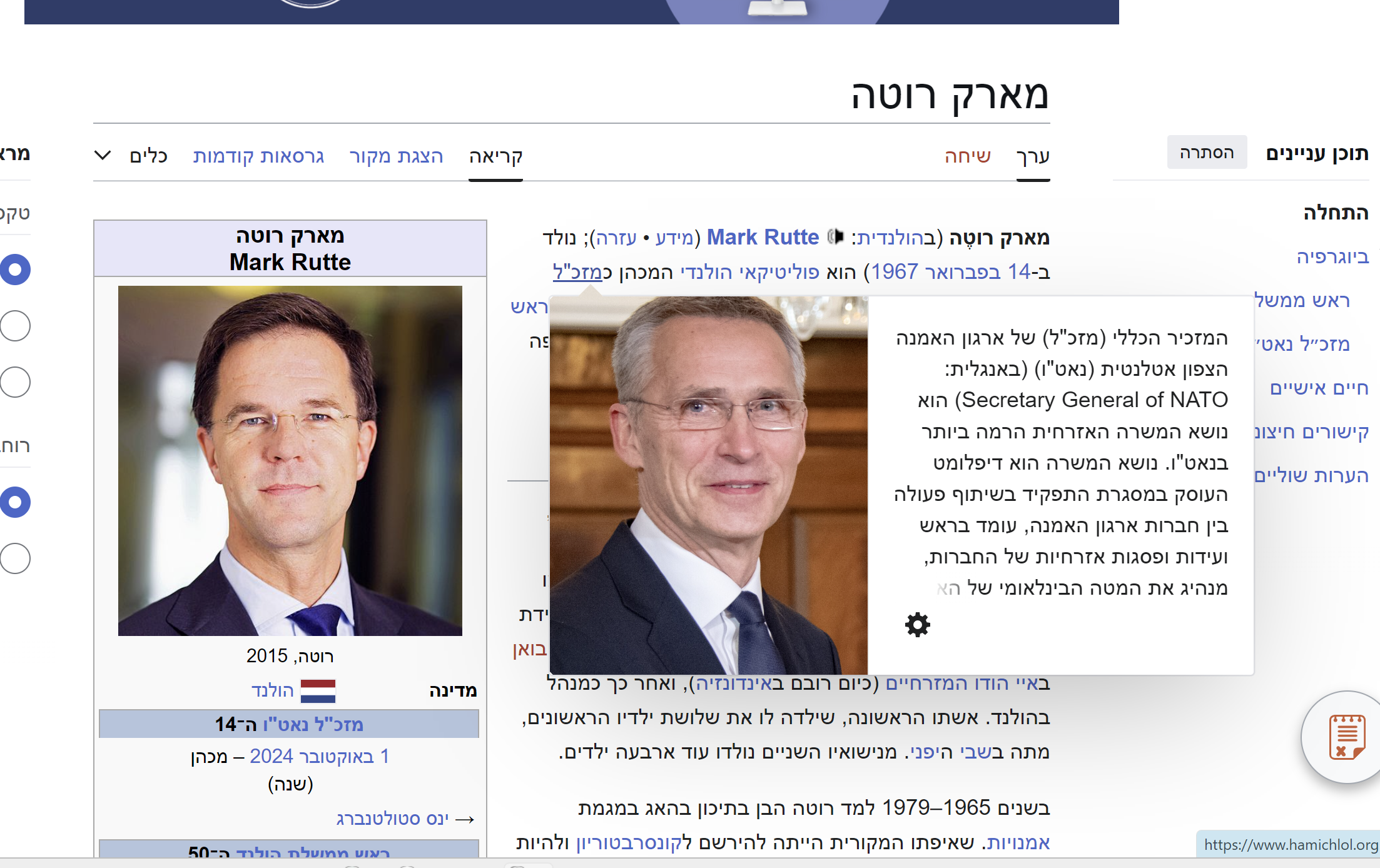The width and height of the screenshot is (1380, 868).
Task: Hide table of contents with הסתרה
Action: (1207, 153)
